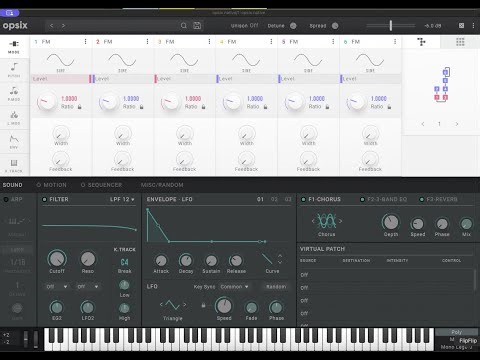
Task: Click the preset search magnifier icon
Action: click(x=184, y=25)
